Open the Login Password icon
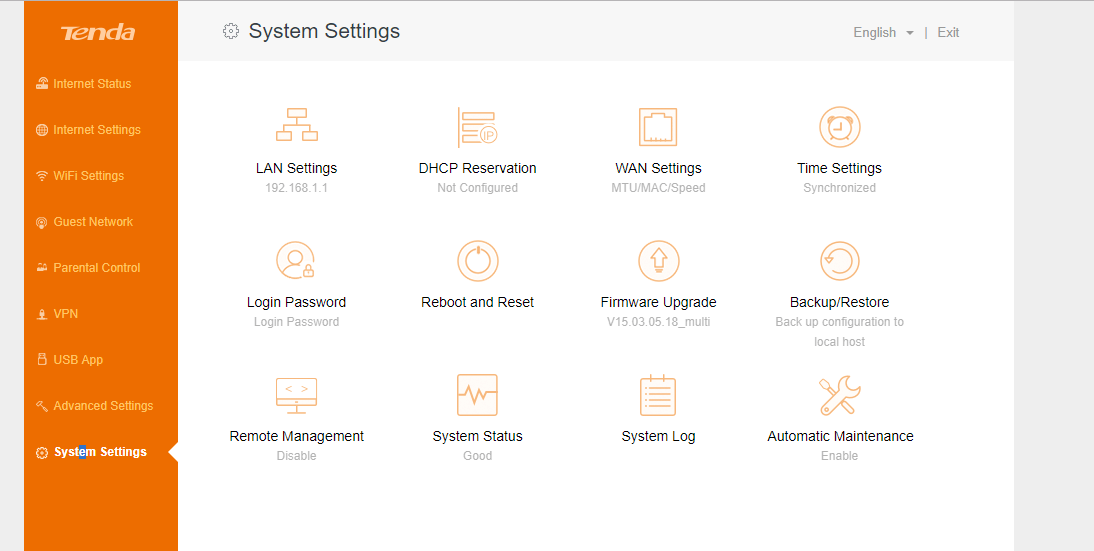1094x551 pixels. tap(296, 262)
